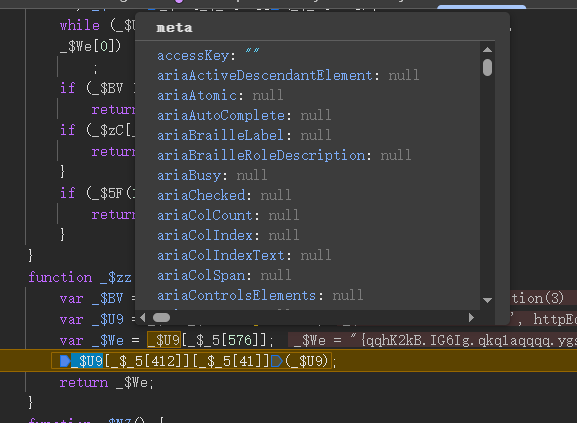
Task: Click the function _$zz declaration
Action: [80, 277]
